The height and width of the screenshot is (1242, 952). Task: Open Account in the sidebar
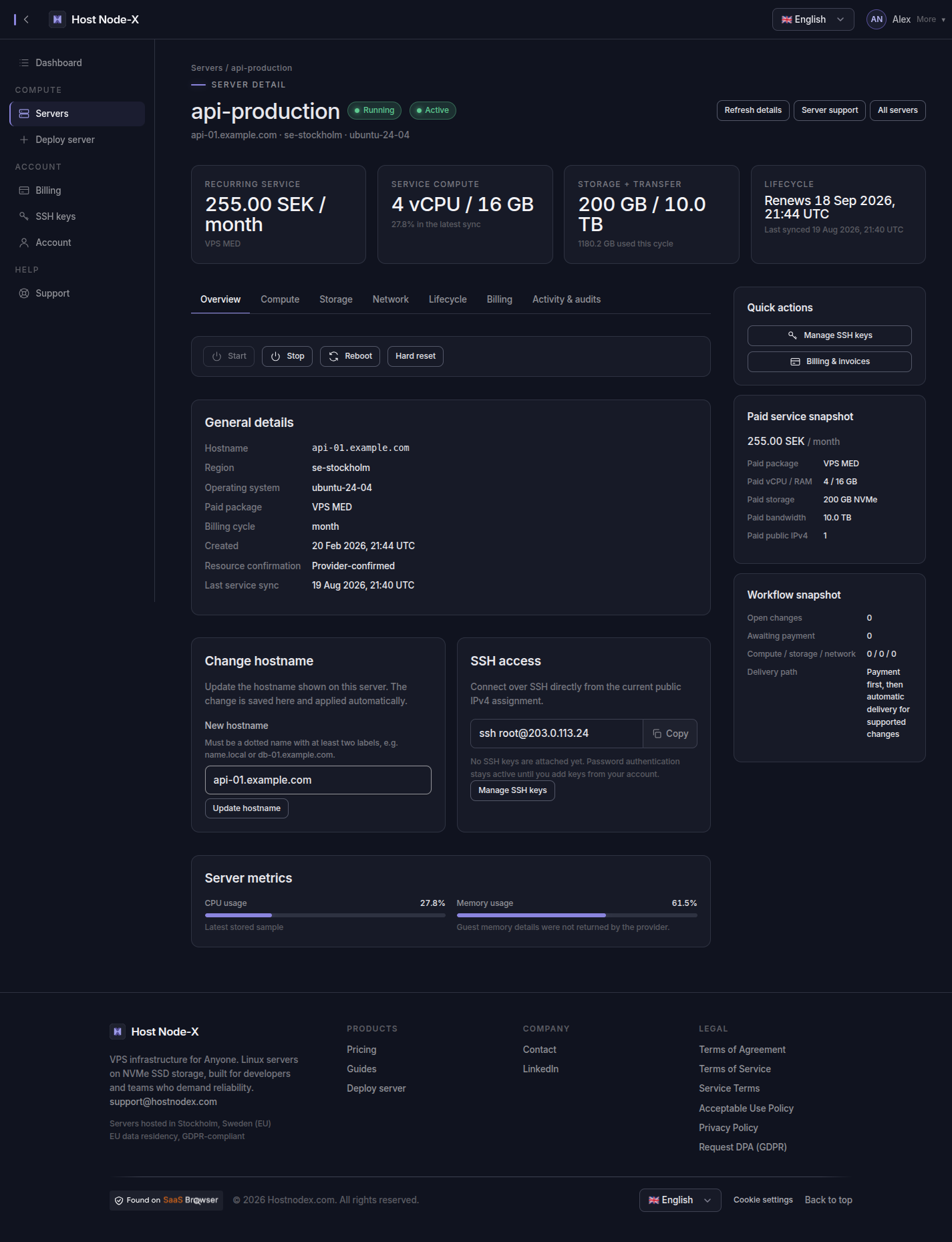tap(77, 243)
